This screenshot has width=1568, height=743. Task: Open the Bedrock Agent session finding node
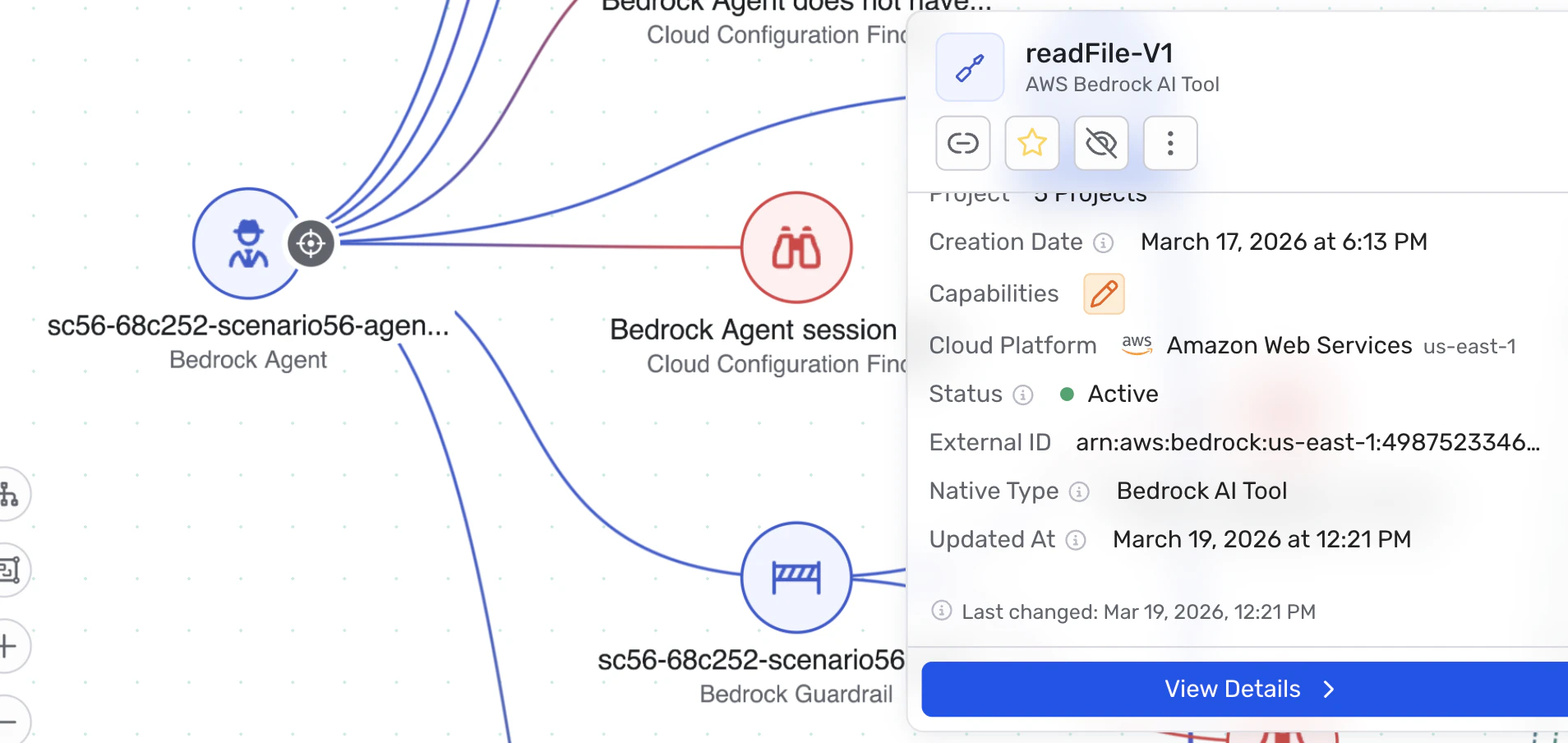click(795, 247)
